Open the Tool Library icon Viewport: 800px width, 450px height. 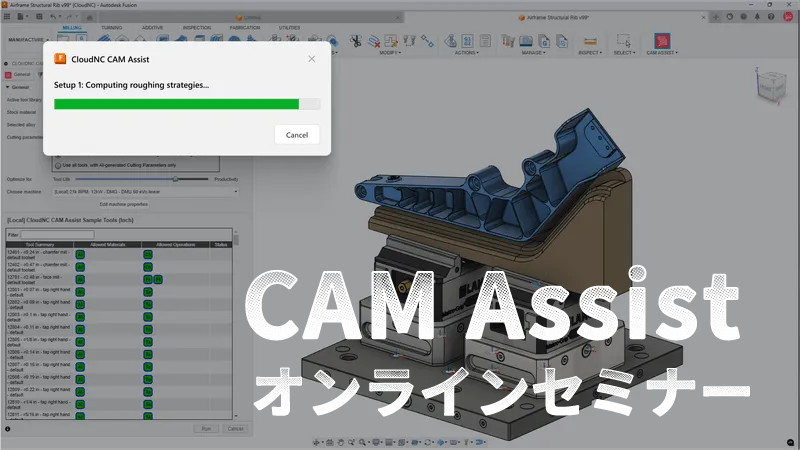pos(508,41)
